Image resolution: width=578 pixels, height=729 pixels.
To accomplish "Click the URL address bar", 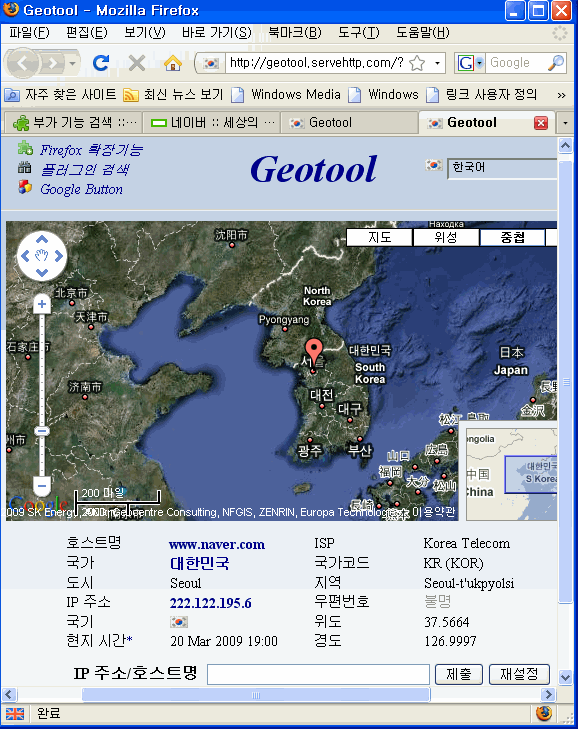I will pos(316,63).
